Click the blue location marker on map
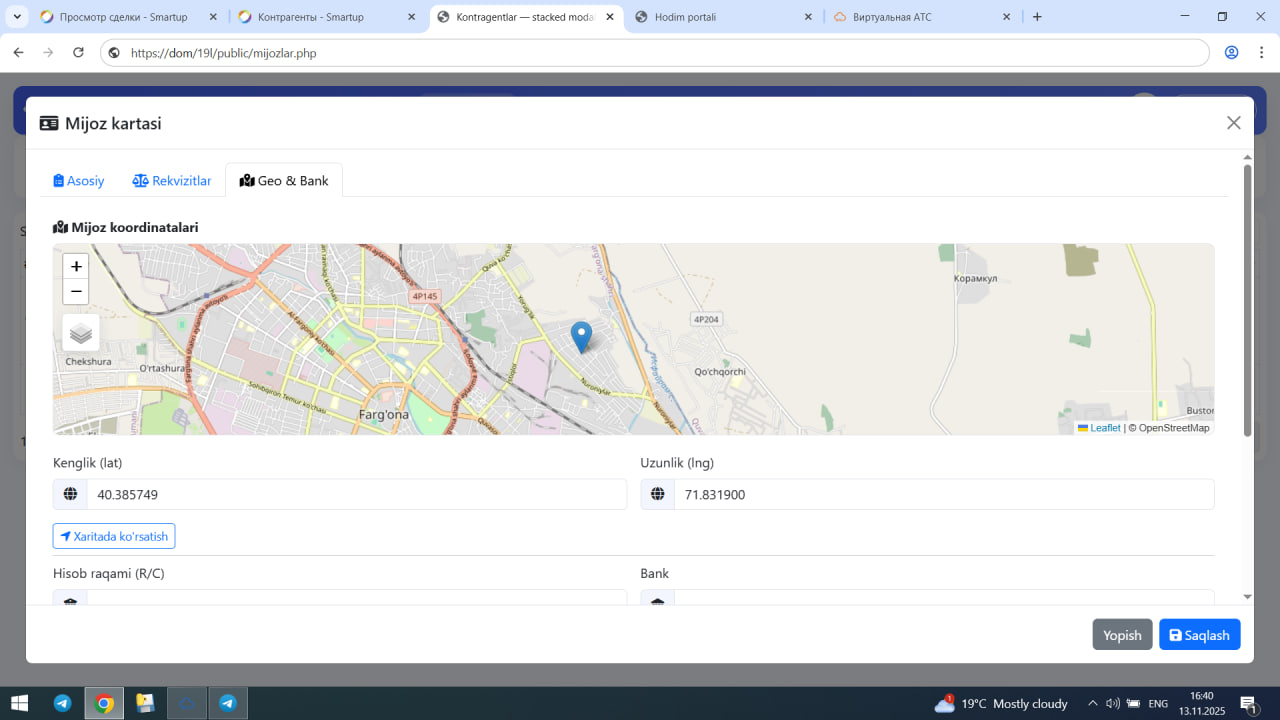1280x720 pixels. pos(581,336)
